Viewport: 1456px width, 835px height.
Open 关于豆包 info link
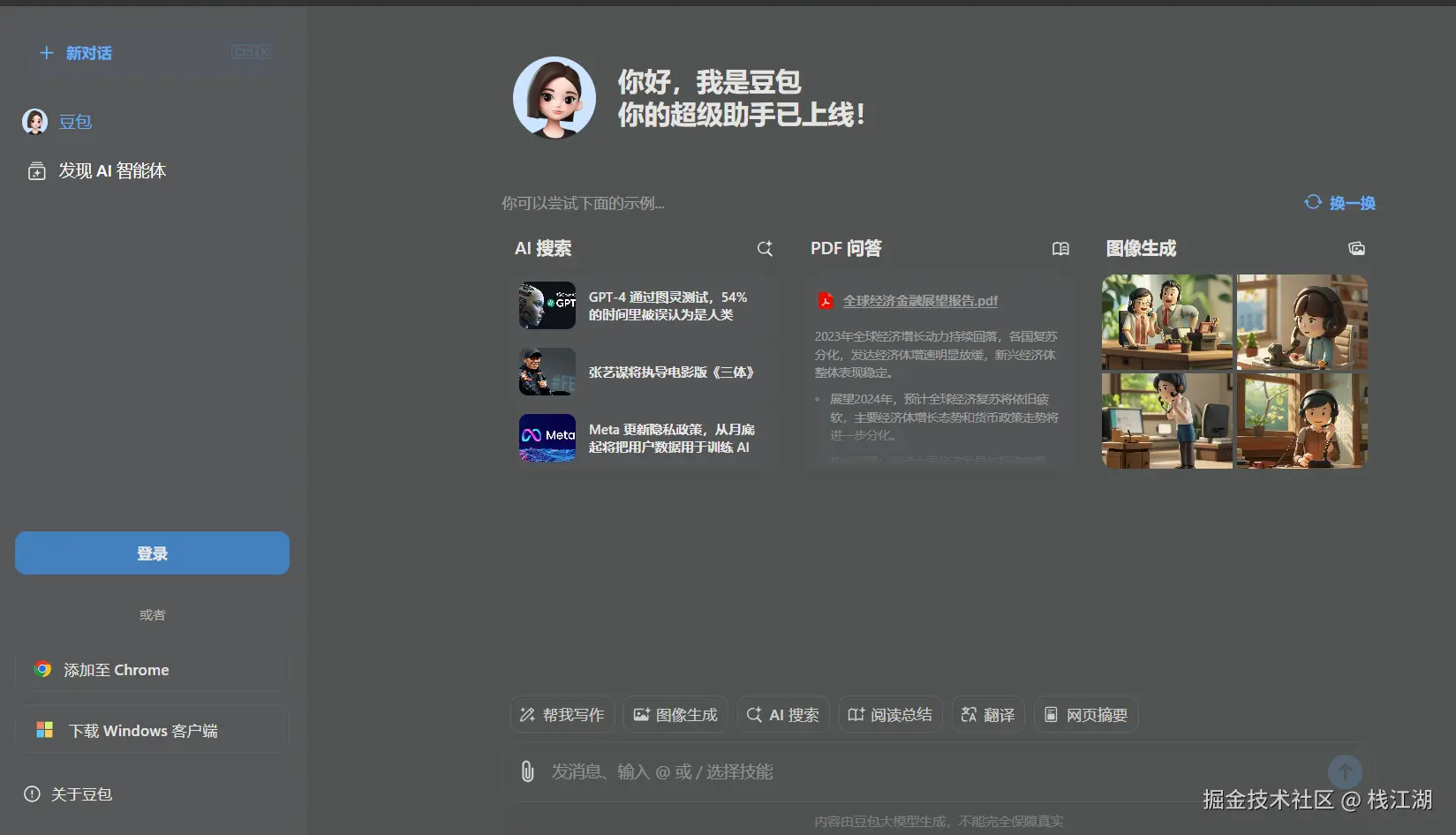(x=81, y=794)
